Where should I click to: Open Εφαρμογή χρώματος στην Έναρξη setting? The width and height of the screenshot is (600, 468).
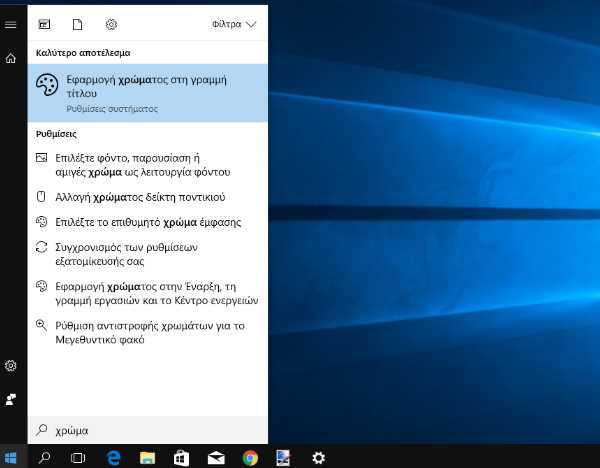[148, 293]
